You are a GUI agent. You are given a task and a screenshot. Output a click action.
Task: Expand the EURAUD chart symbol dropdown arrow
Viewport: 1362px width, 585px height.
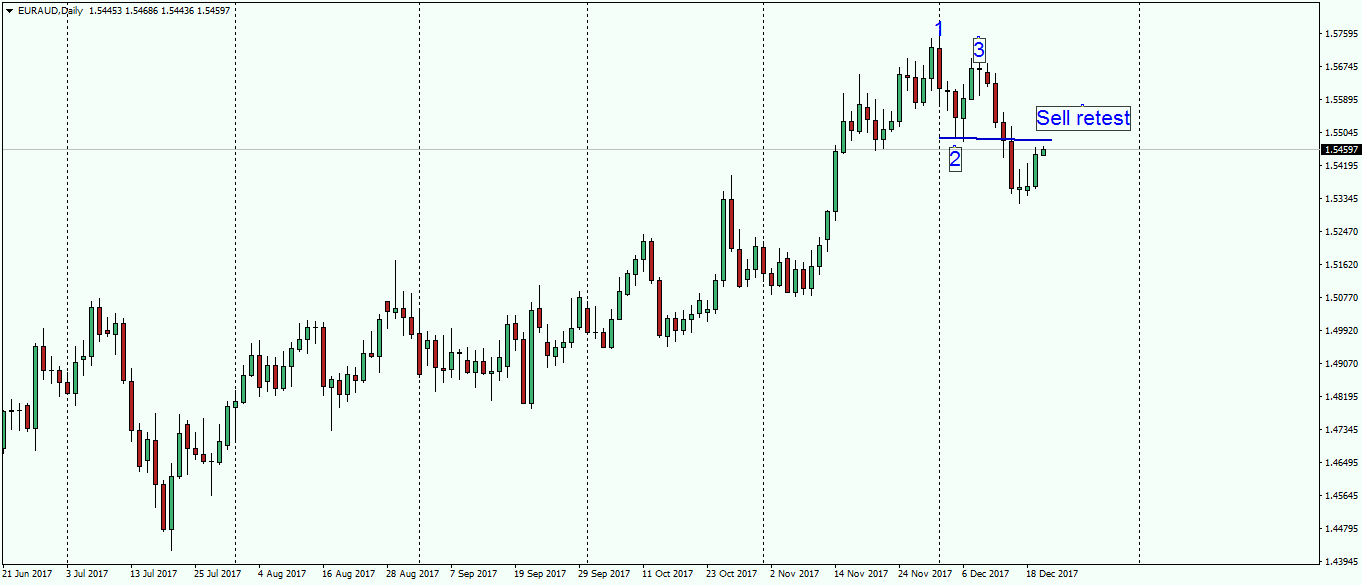[x=10, y=9]
